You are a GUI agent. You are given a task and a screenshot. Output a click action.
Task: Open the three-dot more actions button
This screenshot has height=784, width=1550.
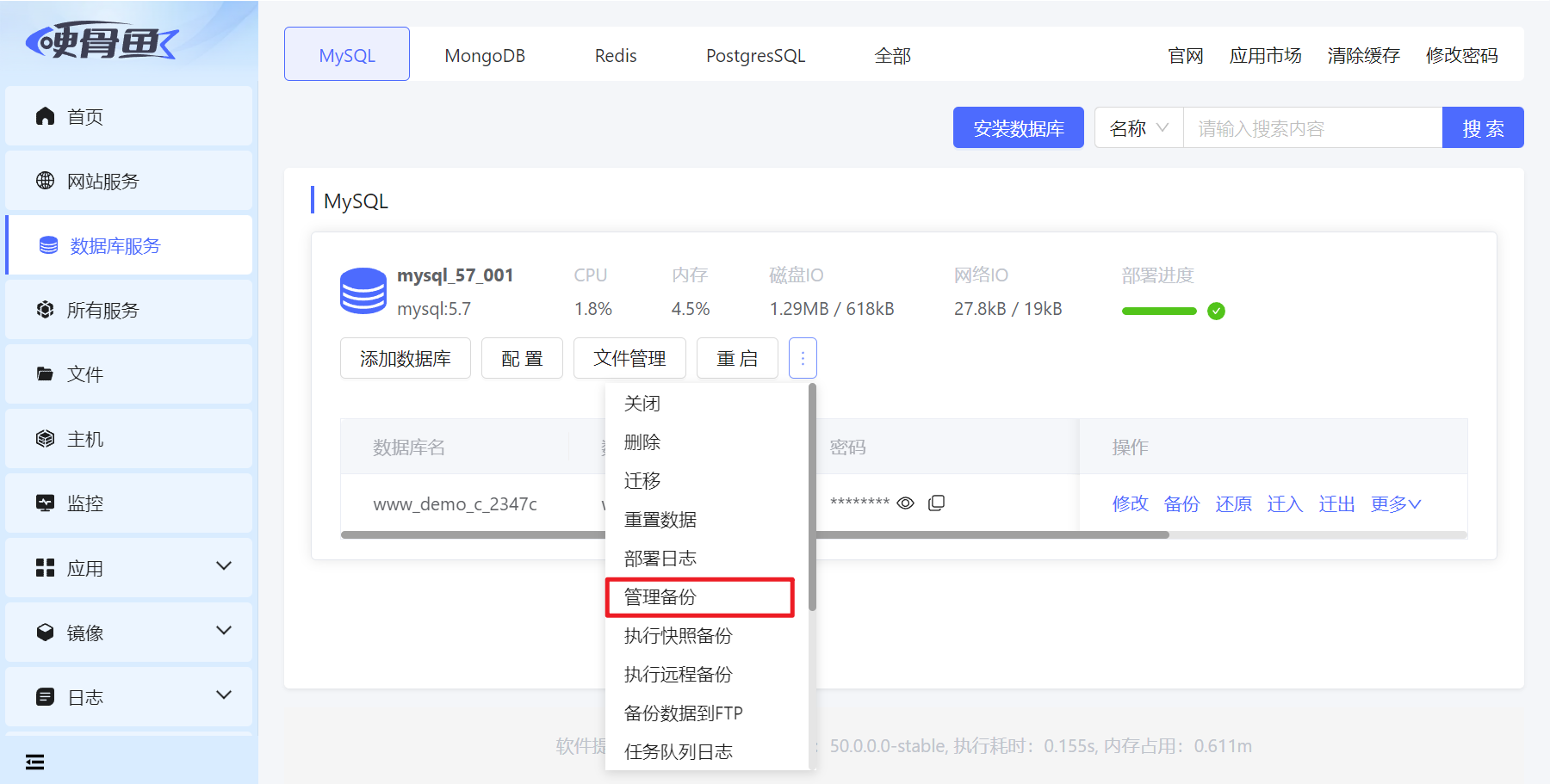click(803, 358)
